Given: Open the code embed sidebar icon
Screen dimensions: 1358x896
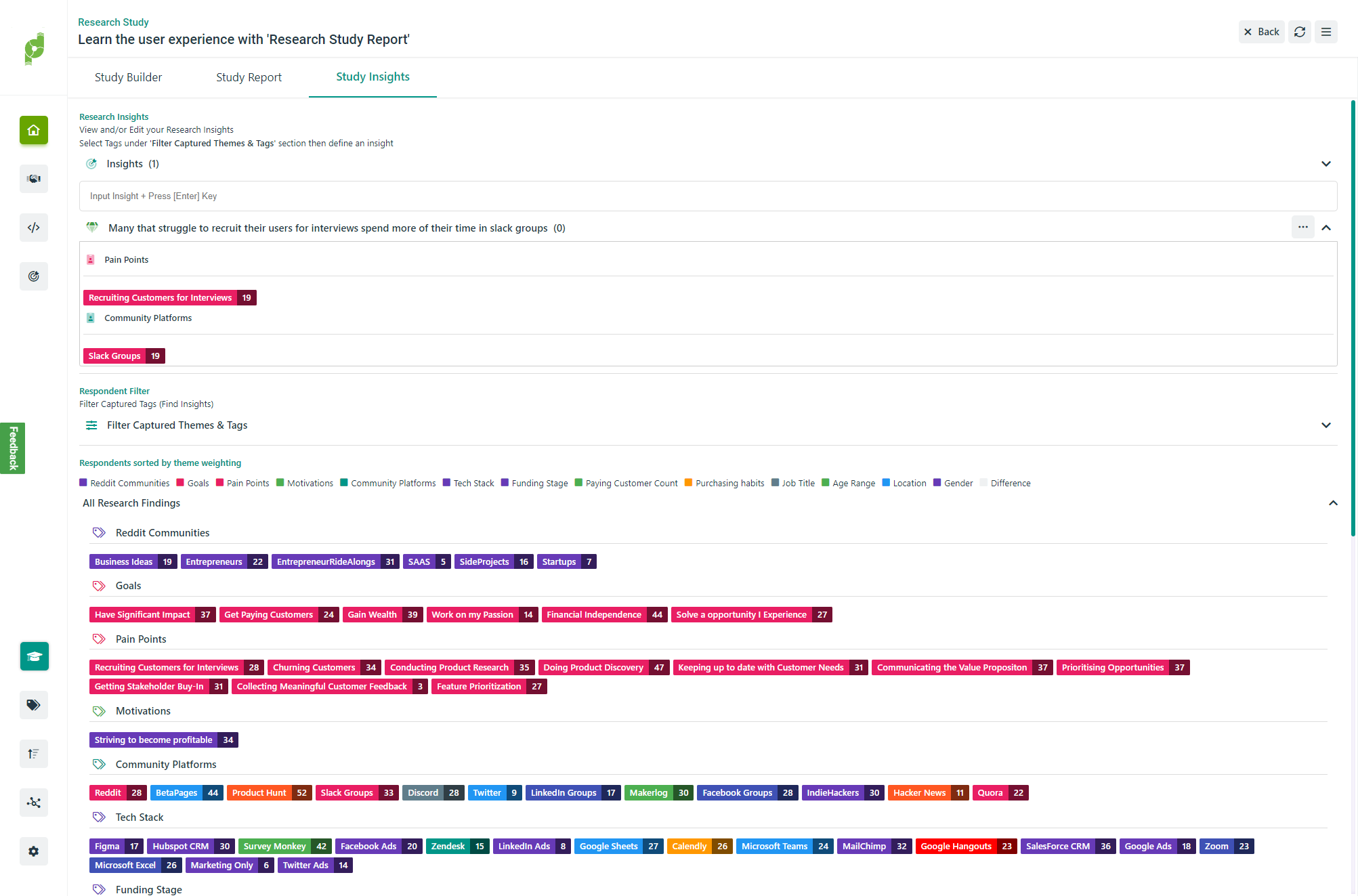Looking at the screenshot, I should point(34,228).
